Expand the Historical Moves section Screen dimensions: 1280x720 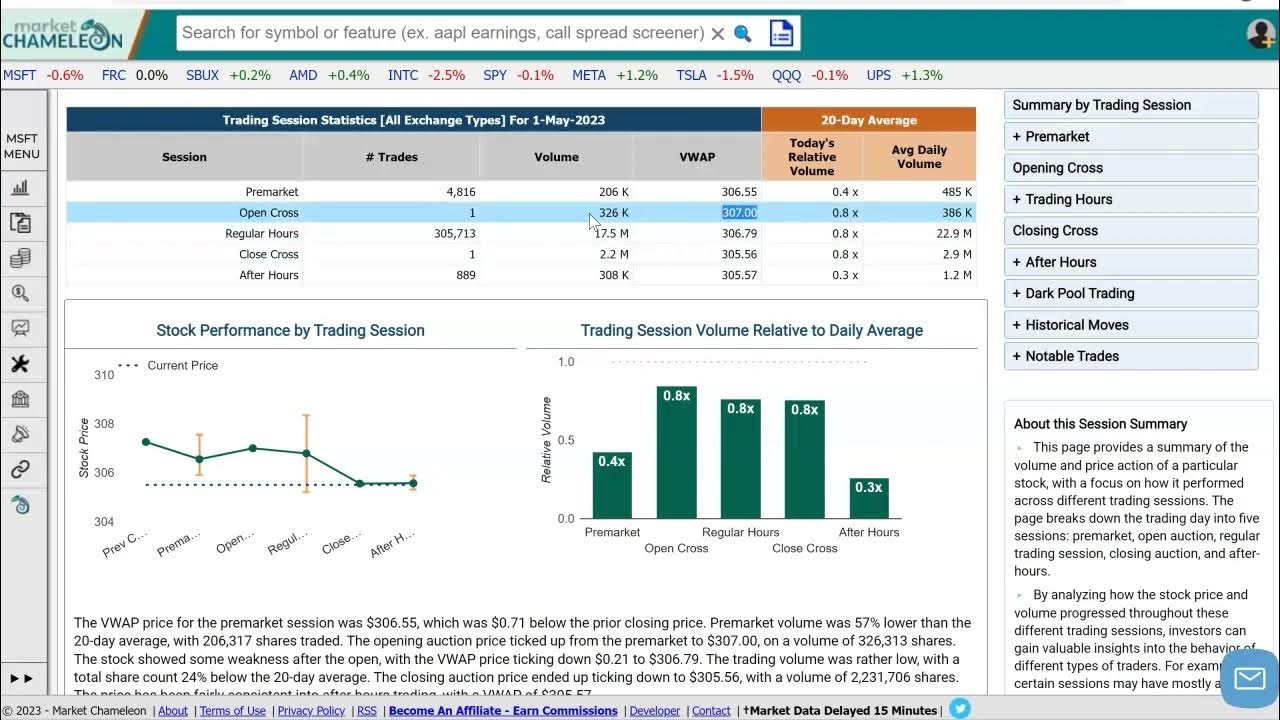[x=1131, y=325]
